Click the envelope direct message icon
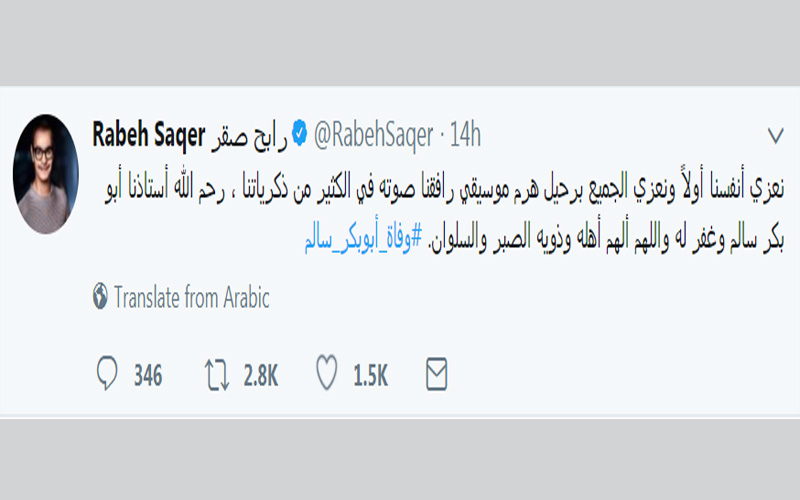 436,376
